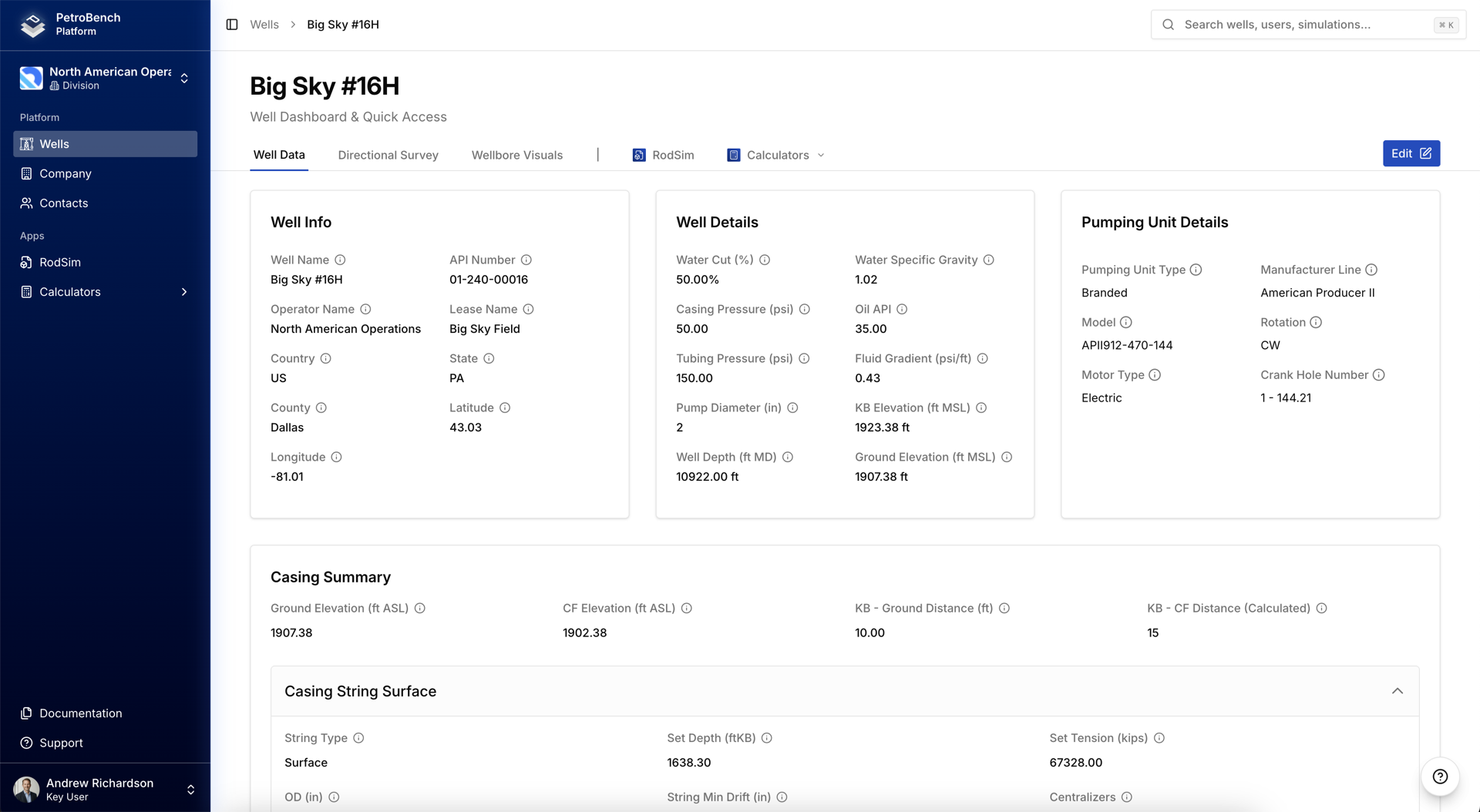Open the Calculators tab dropdown
This screenshot has height=812, width=1480.
(x=775, y=155)
